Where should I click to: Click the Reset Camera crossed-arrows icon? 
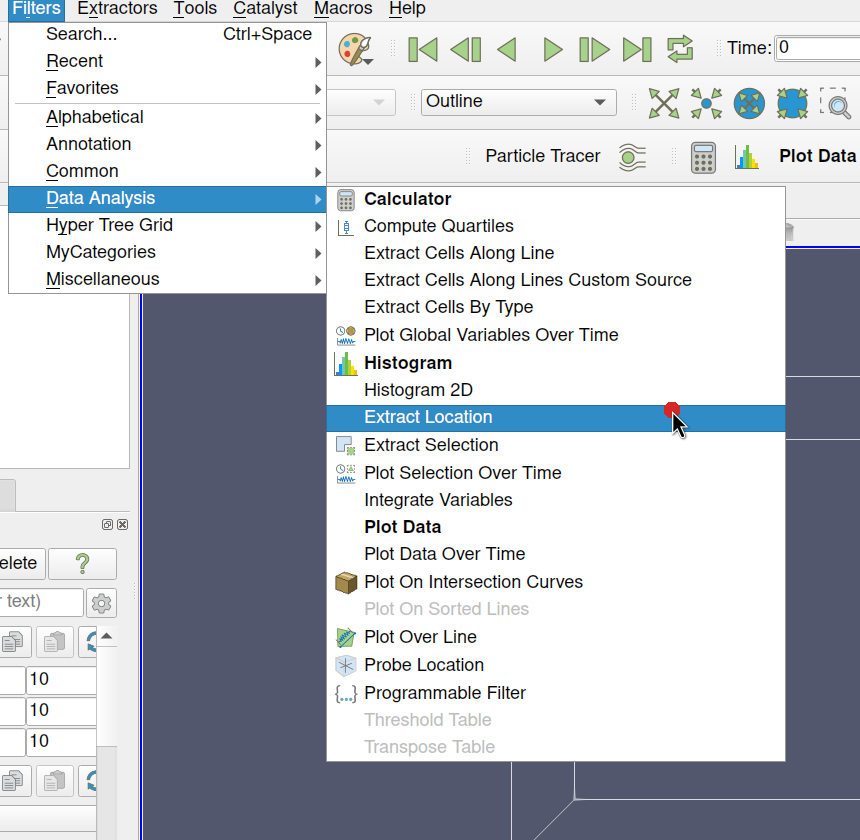[x=664, y=102]
